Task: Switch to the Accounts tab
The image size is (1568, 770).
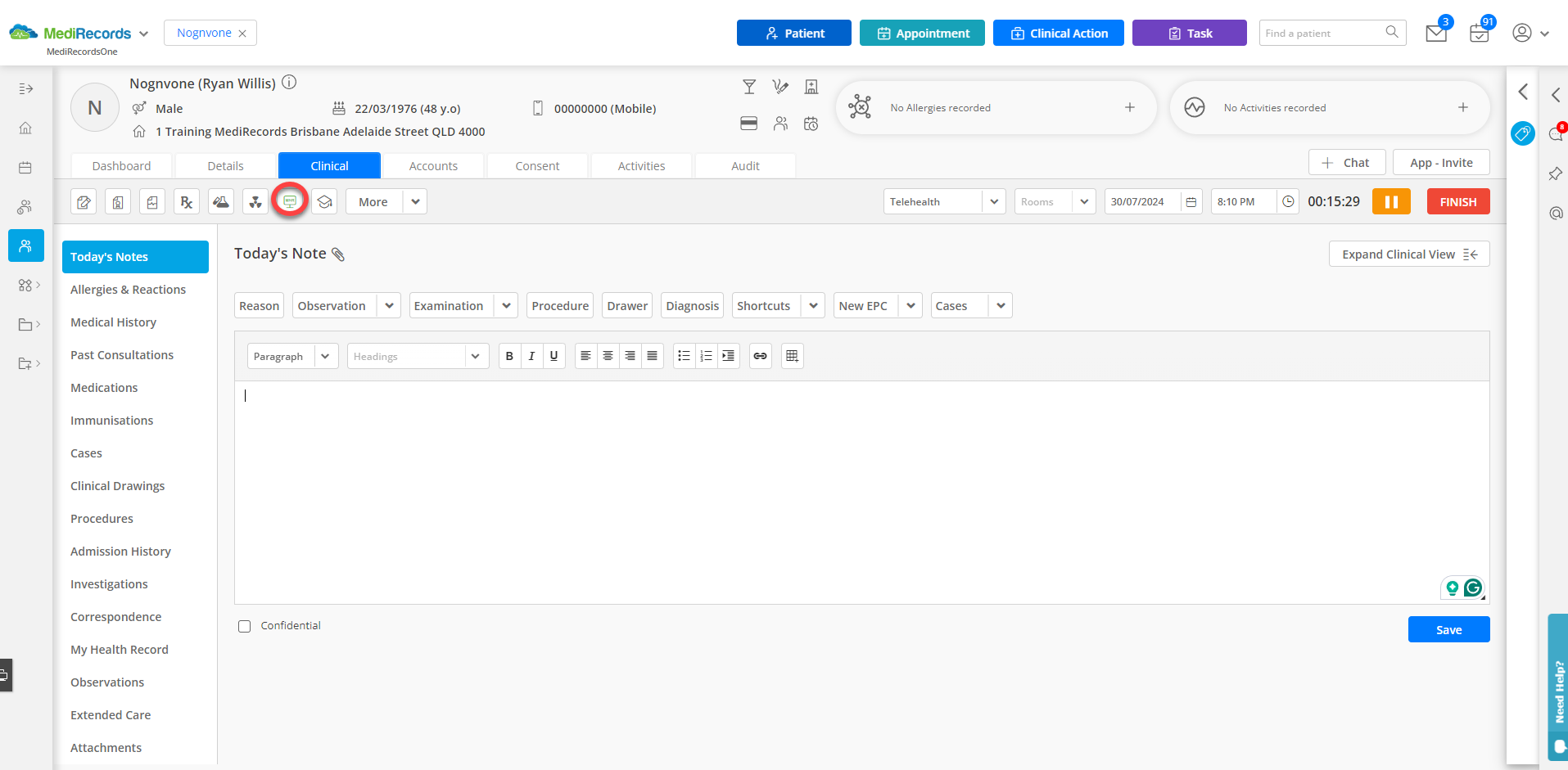Action: 433,165
